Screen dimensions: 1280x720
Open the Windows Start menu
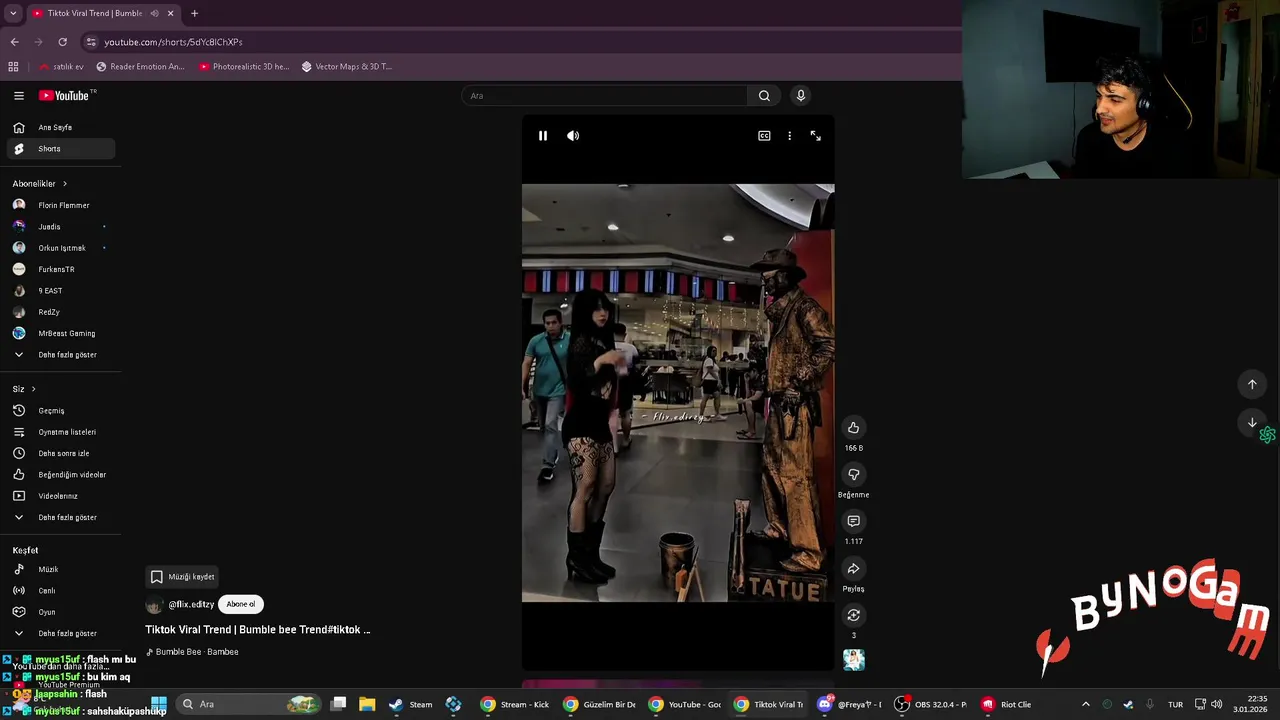click(x=158, y=704)
